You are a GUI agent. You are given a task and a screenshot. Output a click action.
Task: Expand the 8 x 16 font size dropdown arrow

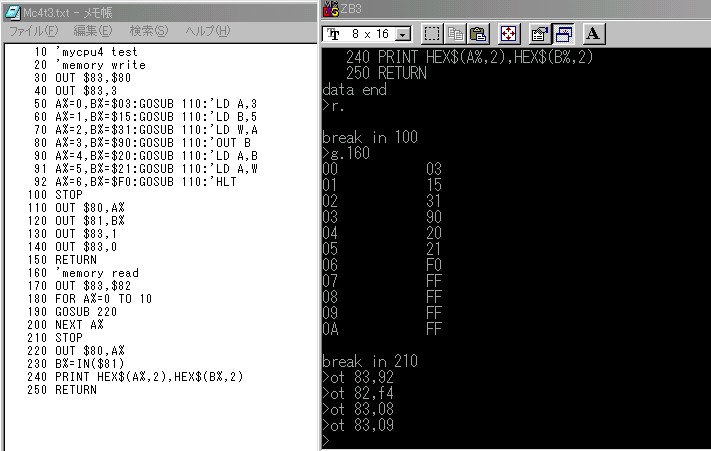click(x=402, y=34)
